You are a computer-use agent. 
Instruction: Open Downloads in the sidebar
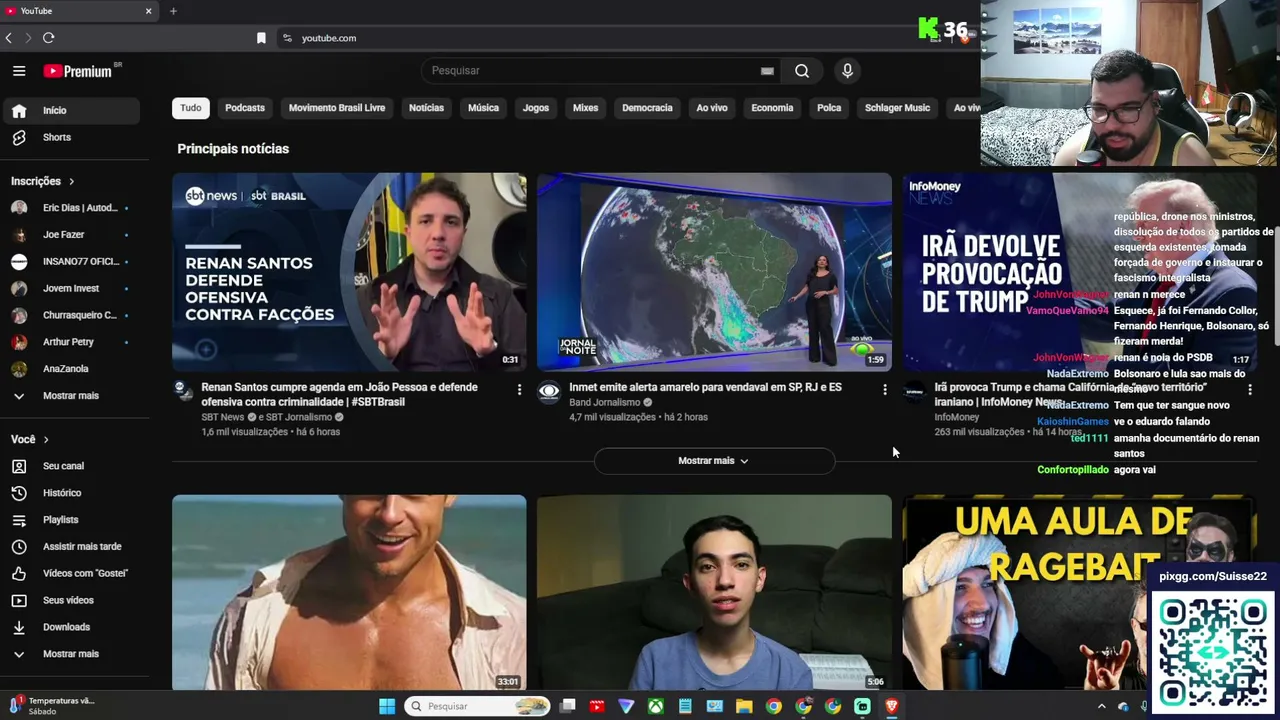click(x=70, y=627)
